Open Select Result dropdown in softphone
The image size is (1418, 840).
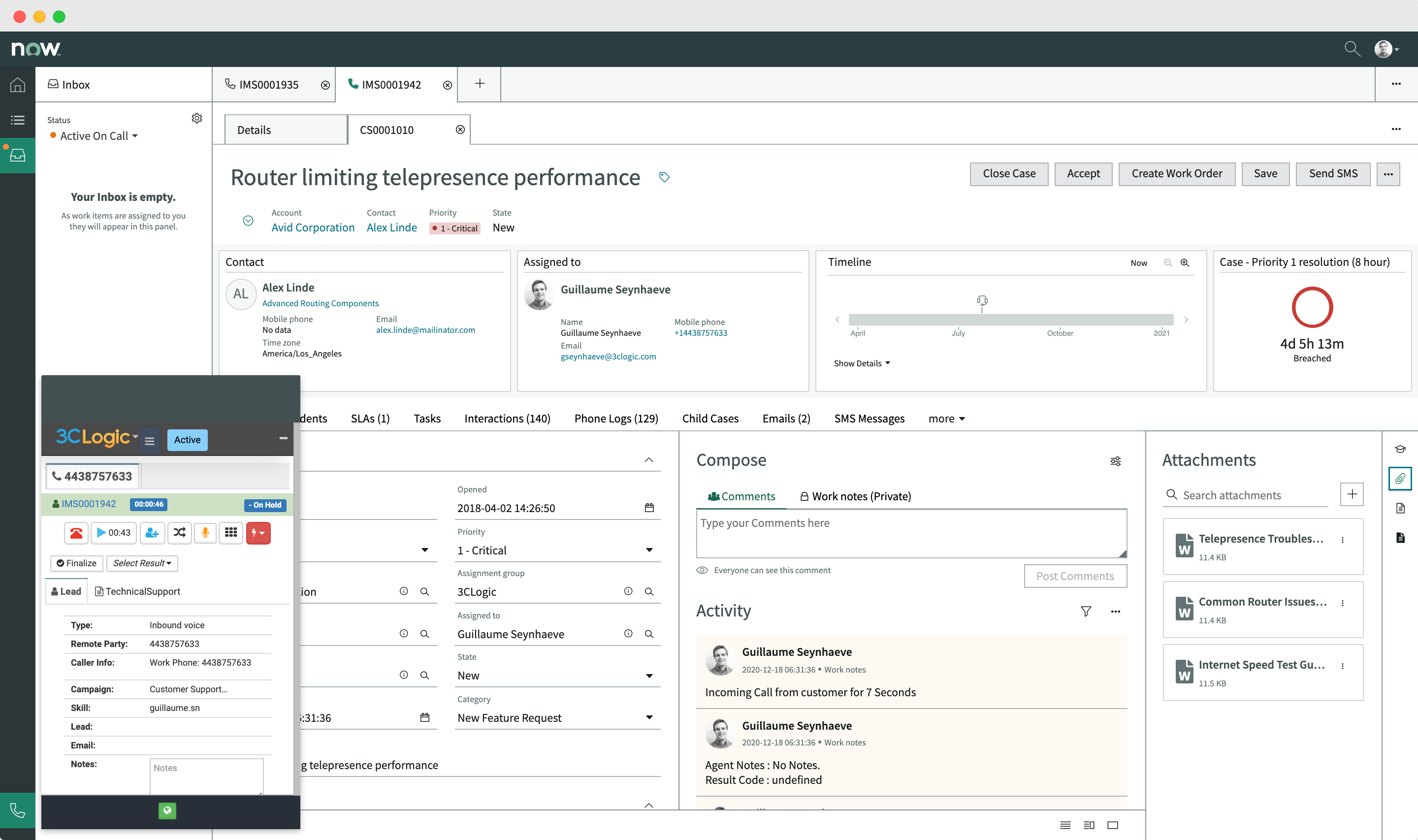142,563
